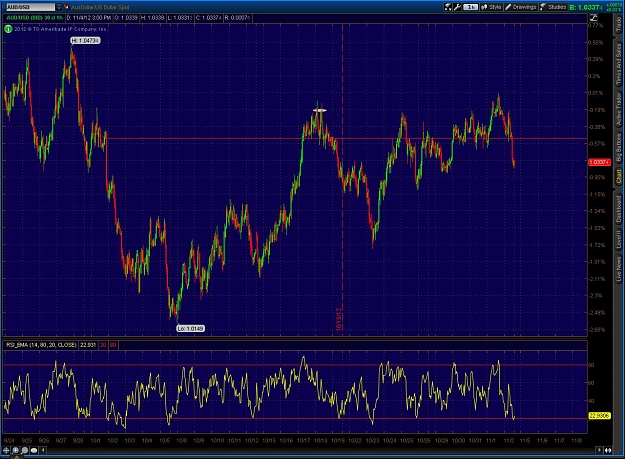Viewport: 625px width, 459px height.
Task: Click the C: 1.0337 close value
Action: click(x=209, y=18)
